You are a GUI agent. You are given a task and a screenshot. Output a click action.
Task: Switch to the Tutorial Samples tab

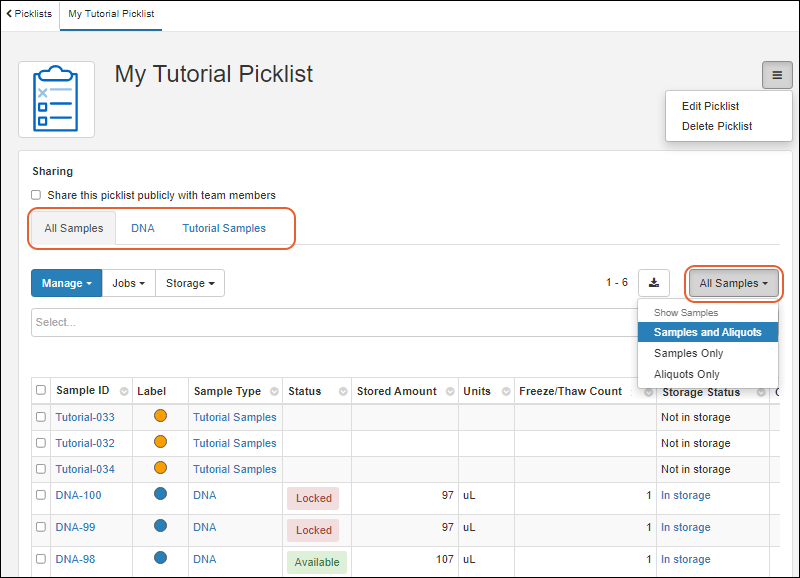tap(224, 228)
